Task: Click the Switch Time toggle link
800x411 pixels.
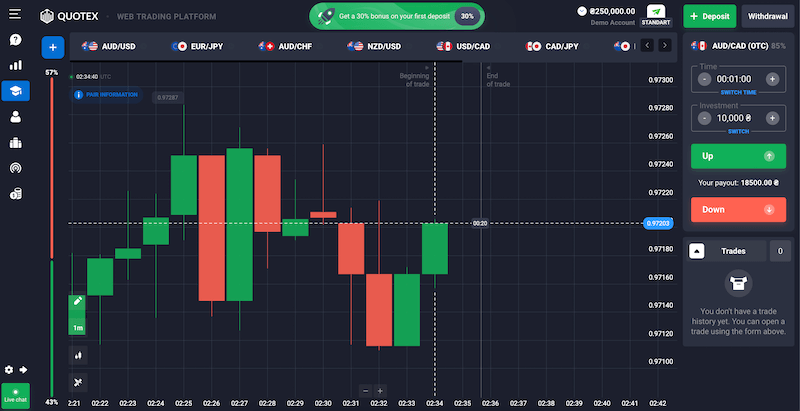Action: point(738,92)
